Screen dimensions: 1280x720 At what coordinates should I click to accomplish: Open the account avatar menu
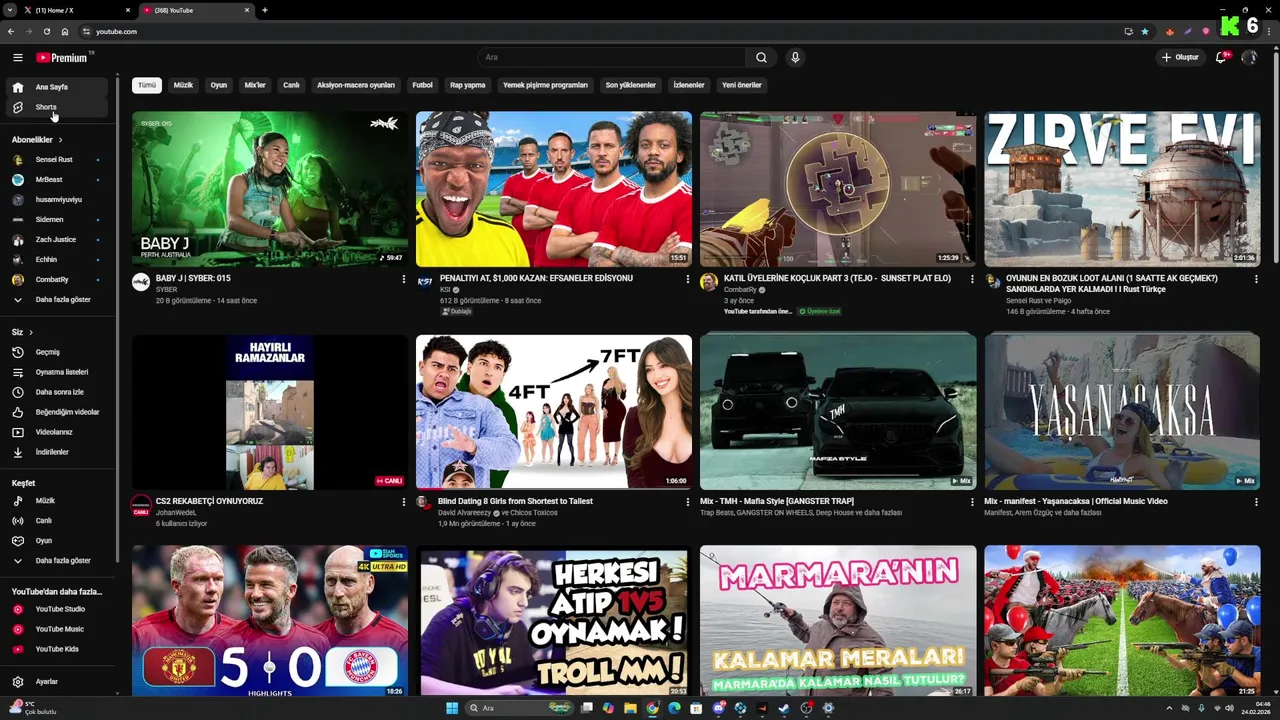(1249, 58)
